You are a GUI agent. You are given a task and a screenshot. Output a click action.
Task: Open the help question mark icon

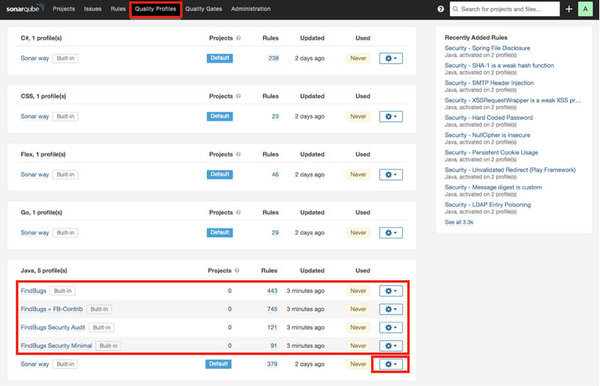[x=441, y=9]
